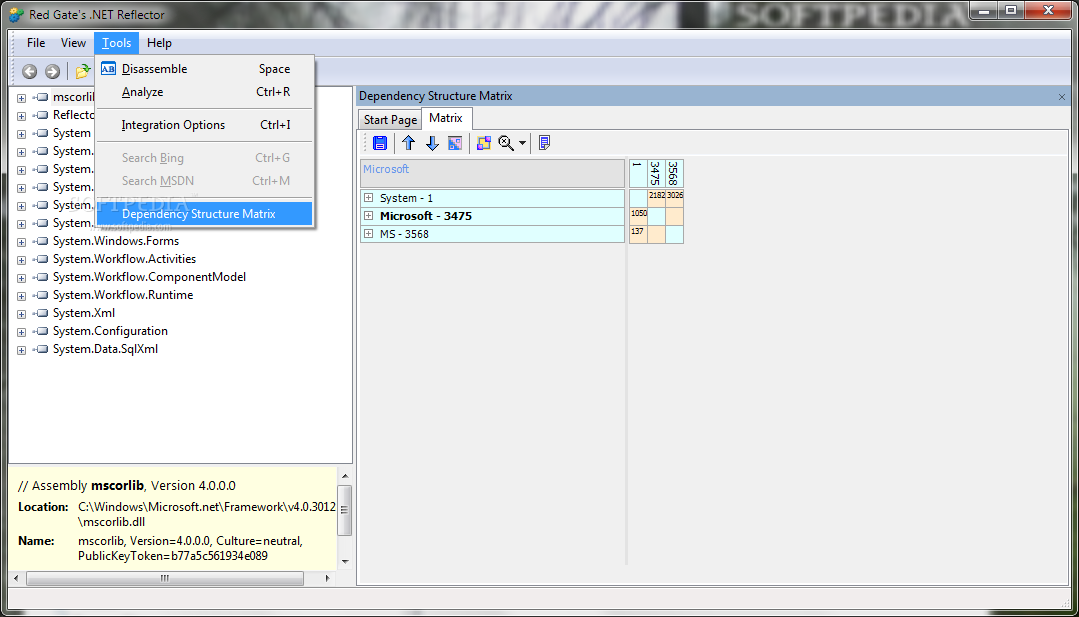Viewport: 1079px width, 617px height.
Task: Switch to the Start Page tab
Action: [390, 119]
